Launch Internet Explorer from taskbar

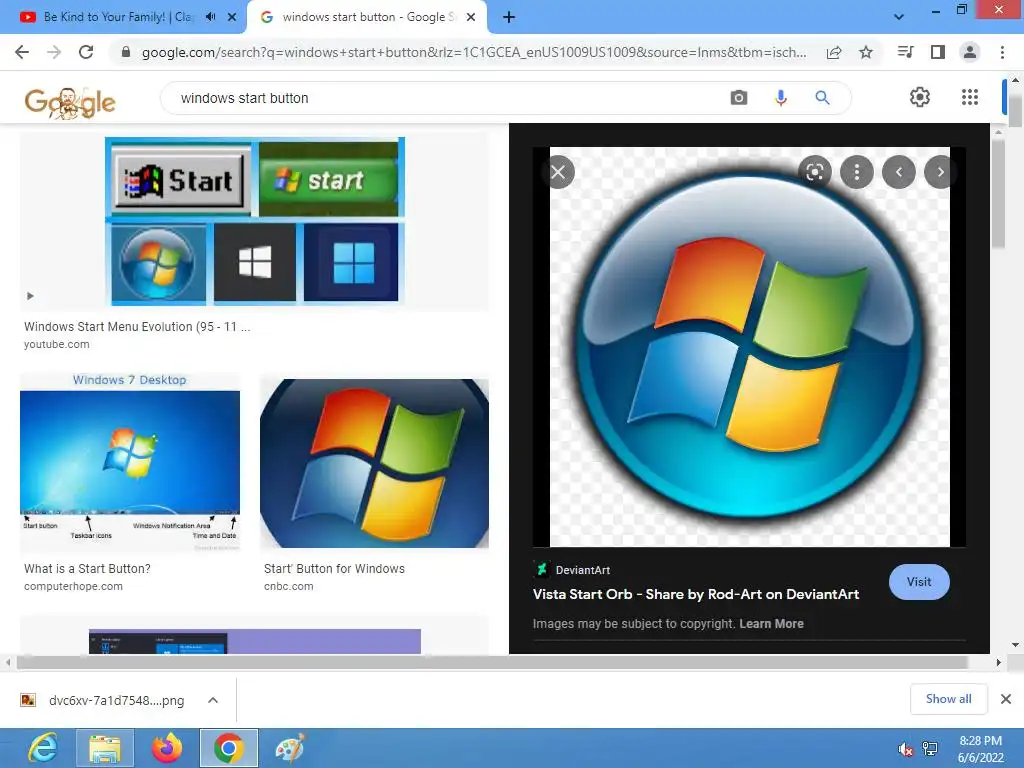tap(44, 748)
